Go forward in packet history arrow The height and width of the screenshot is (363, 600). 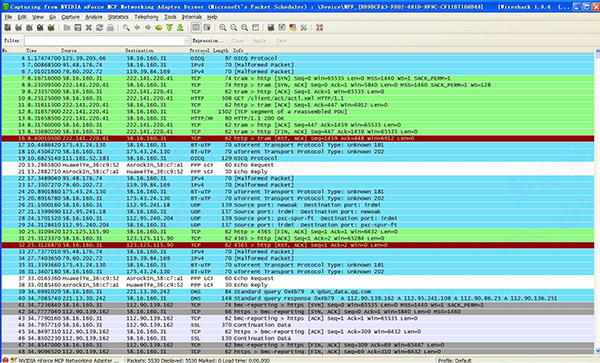click(x=148, y=28)
